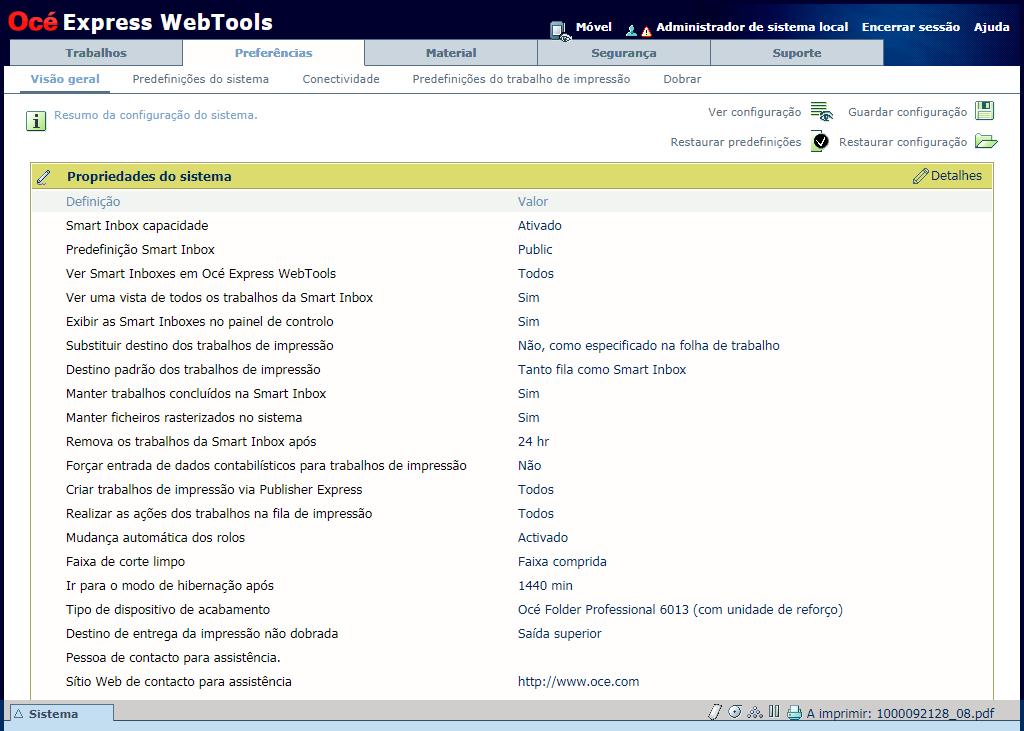Click the Ver configuração eye icon
The width and height of the screenshot is (1024, 731).
[822, 112]
